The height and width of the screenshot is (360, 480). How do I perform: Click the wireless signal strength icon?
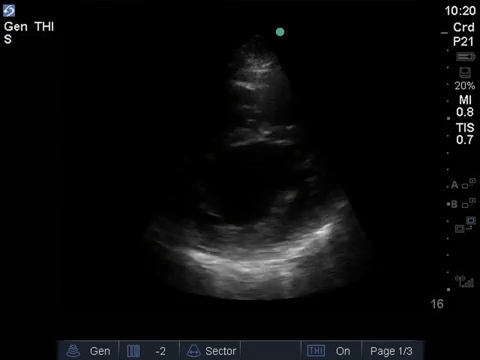[465, 281]
